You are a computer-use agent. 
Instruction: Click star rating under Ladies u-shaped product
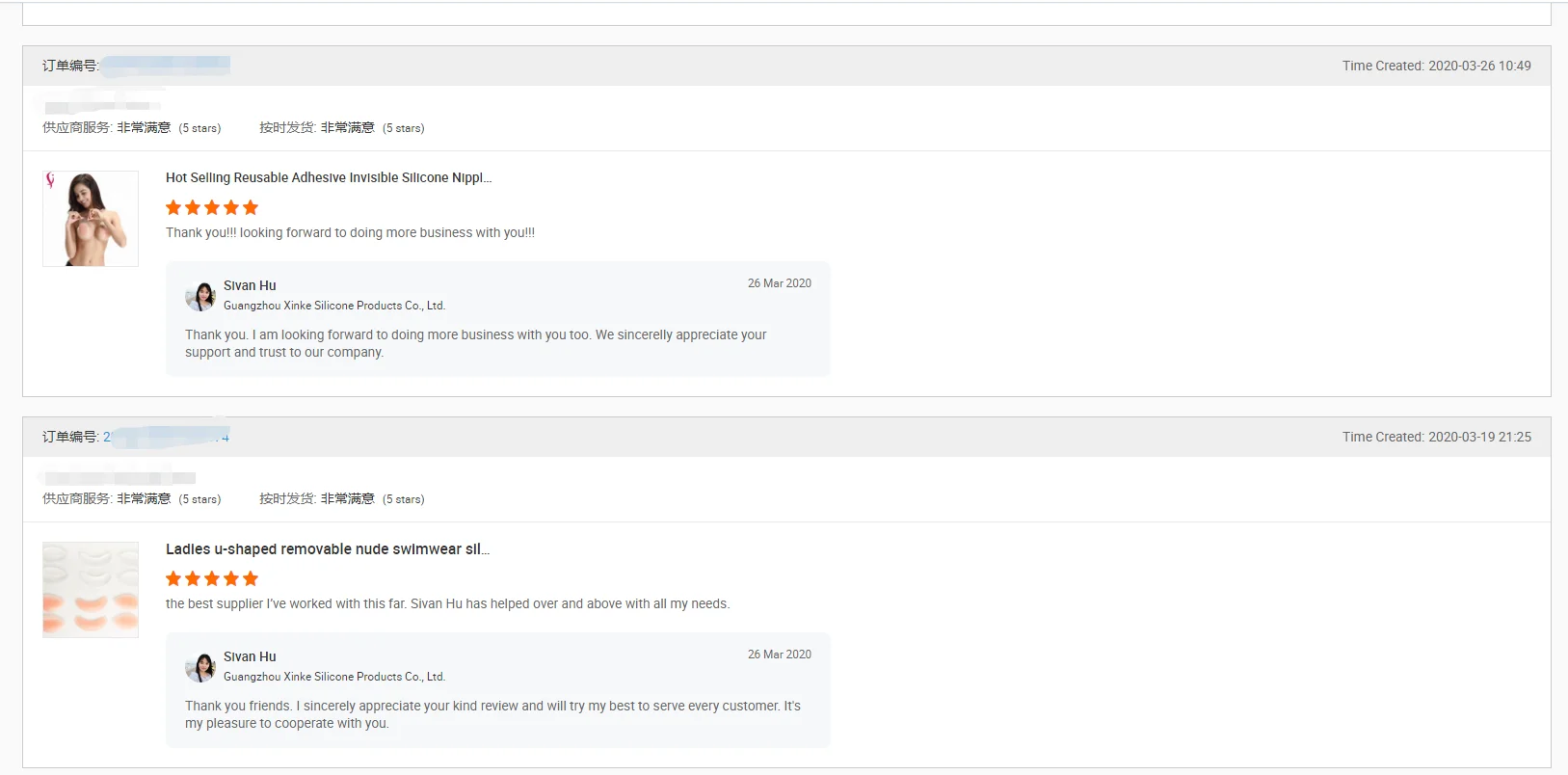point(212,578)
